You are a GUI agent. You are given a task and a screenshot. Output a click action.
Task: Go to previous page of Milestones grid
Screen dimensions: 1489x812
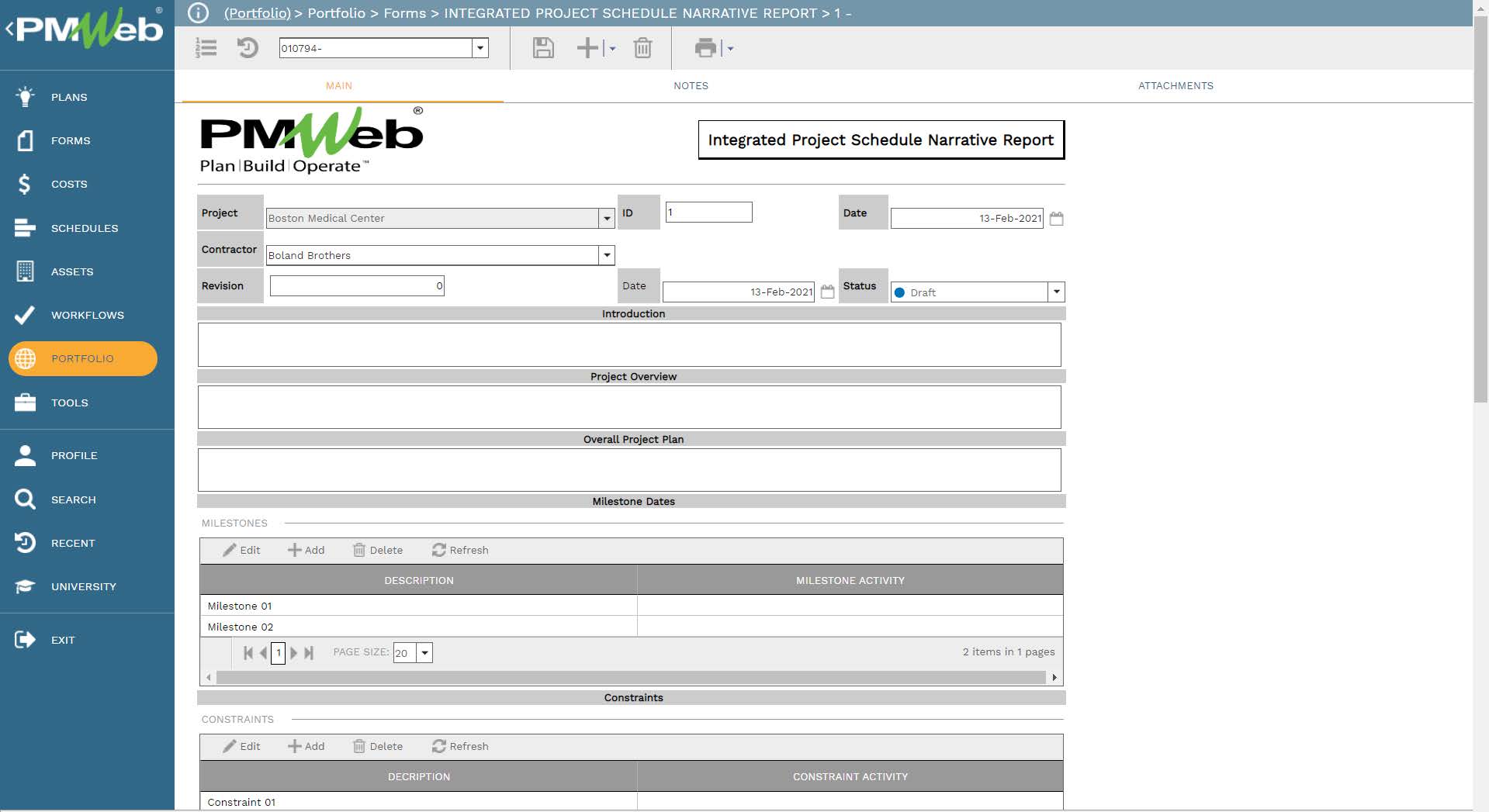click(x=263, y=653)
